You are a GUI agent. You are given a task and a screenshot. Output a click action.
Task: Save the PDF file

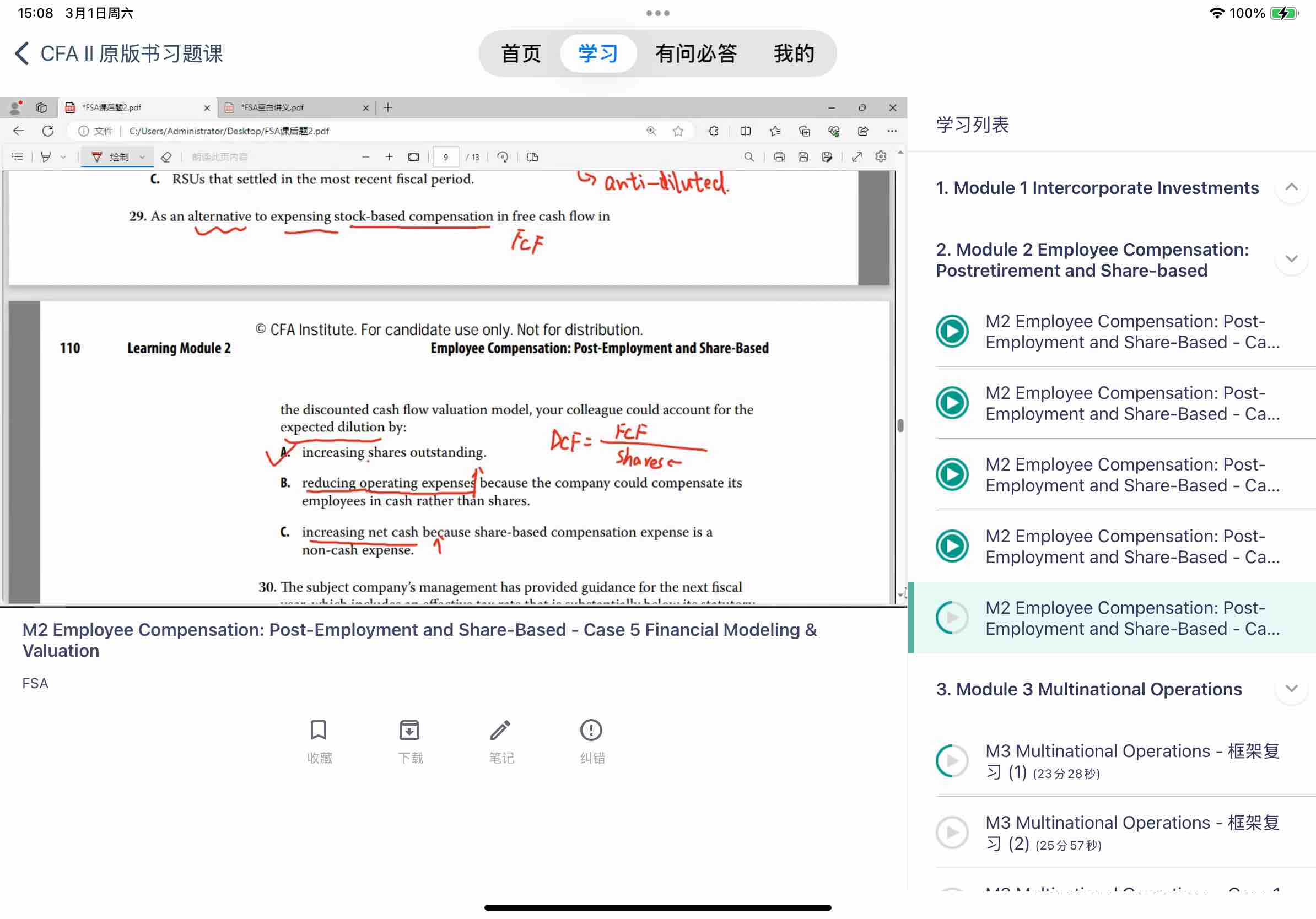point(802,157)
